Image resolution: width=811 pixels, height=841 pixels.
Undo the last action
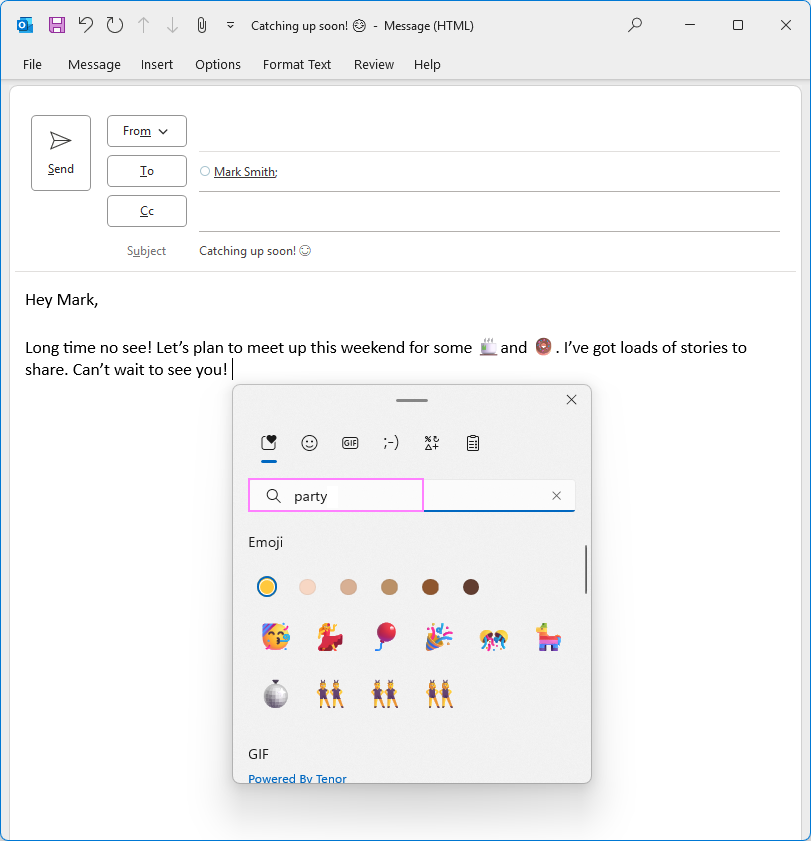click(85, 25)
